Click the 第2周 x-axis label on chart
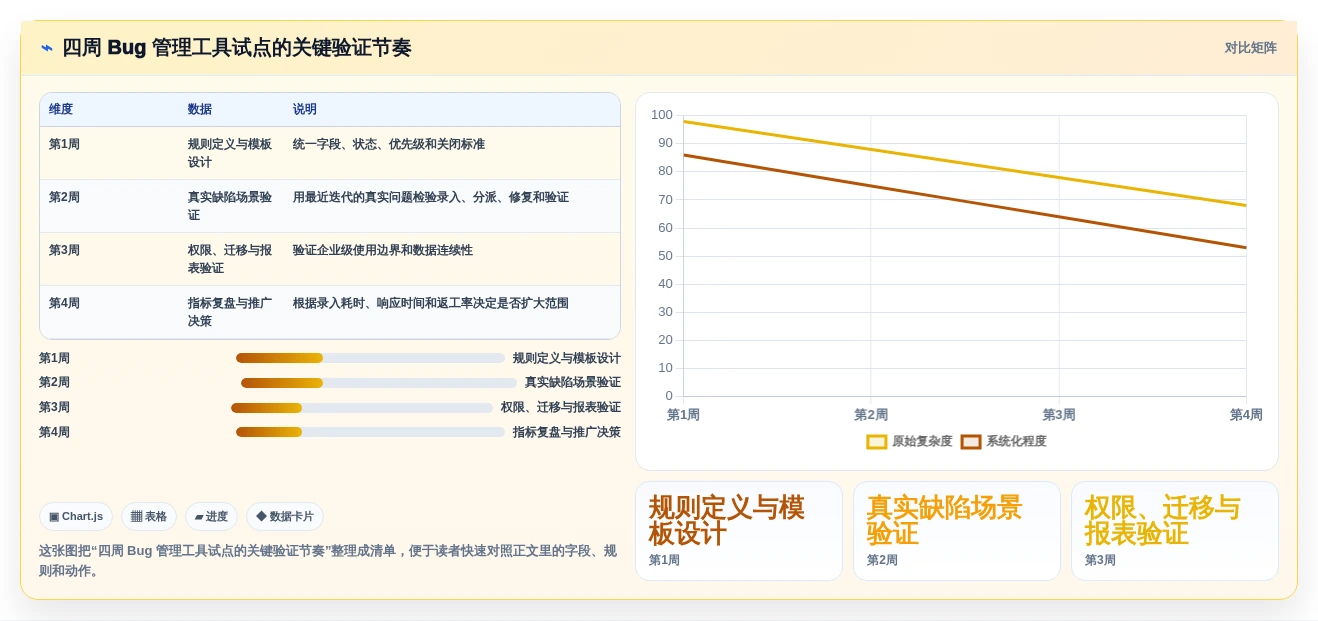Viewport: 1318px width, 621px height. click(871, 414)
